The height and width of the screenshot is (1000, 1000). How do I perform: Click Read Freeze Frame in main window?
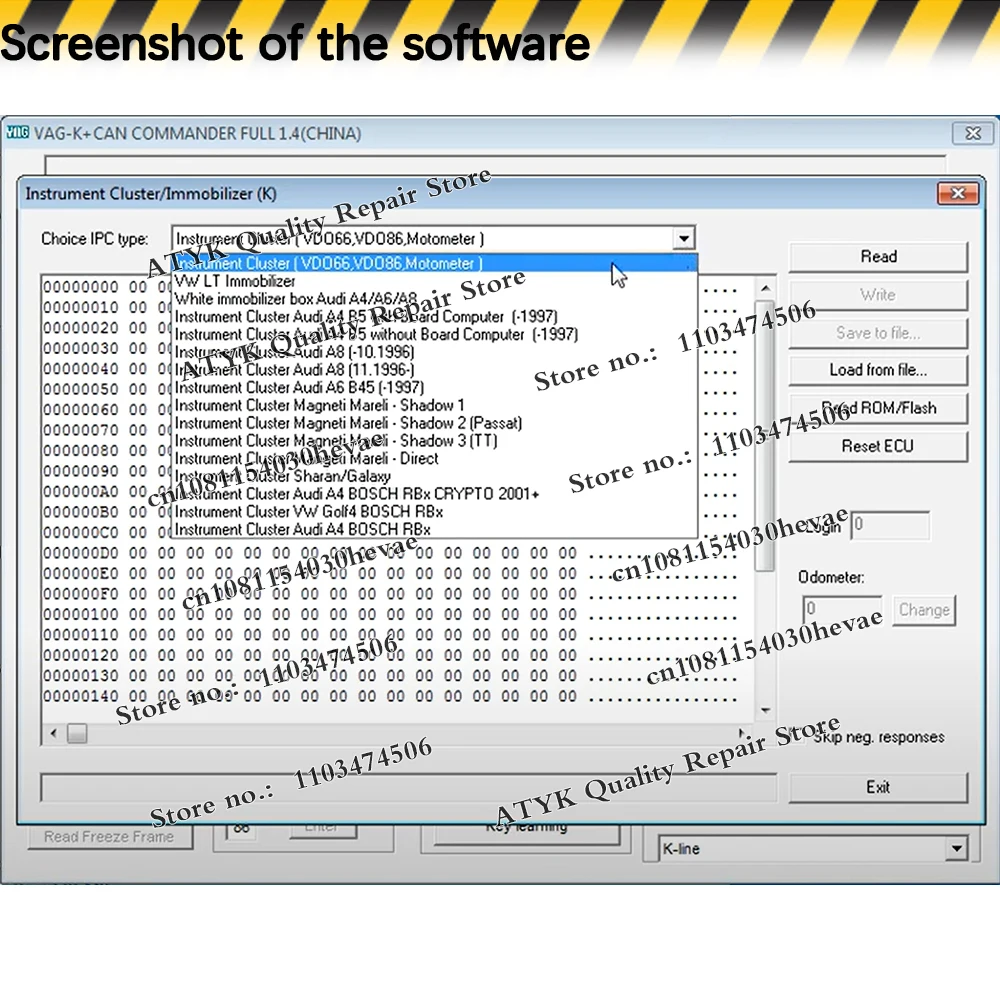(109, 837)
